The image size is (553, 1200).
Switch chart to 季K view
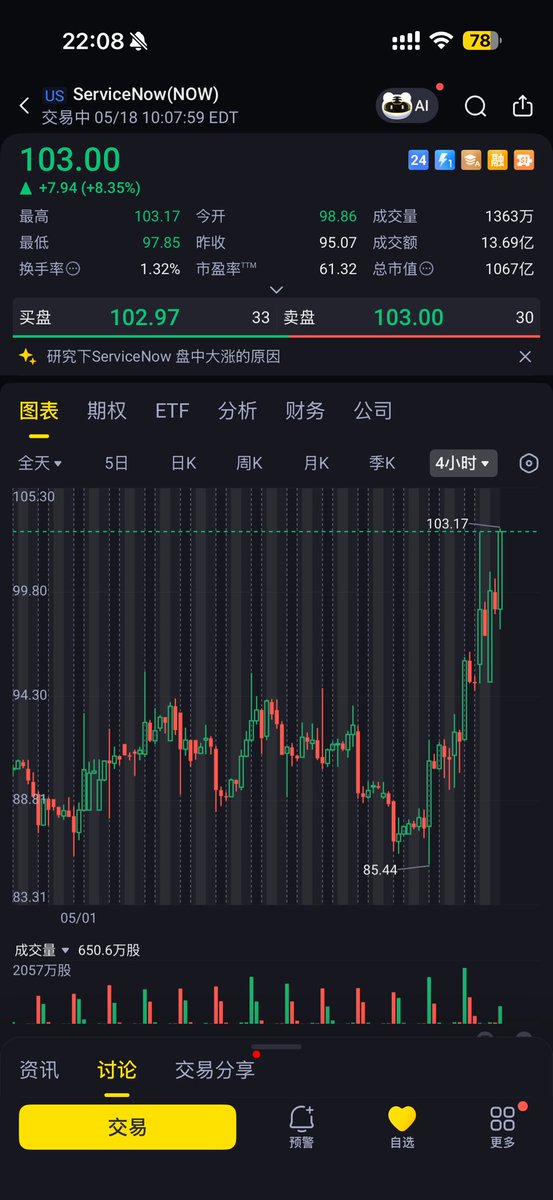(382, 463)
